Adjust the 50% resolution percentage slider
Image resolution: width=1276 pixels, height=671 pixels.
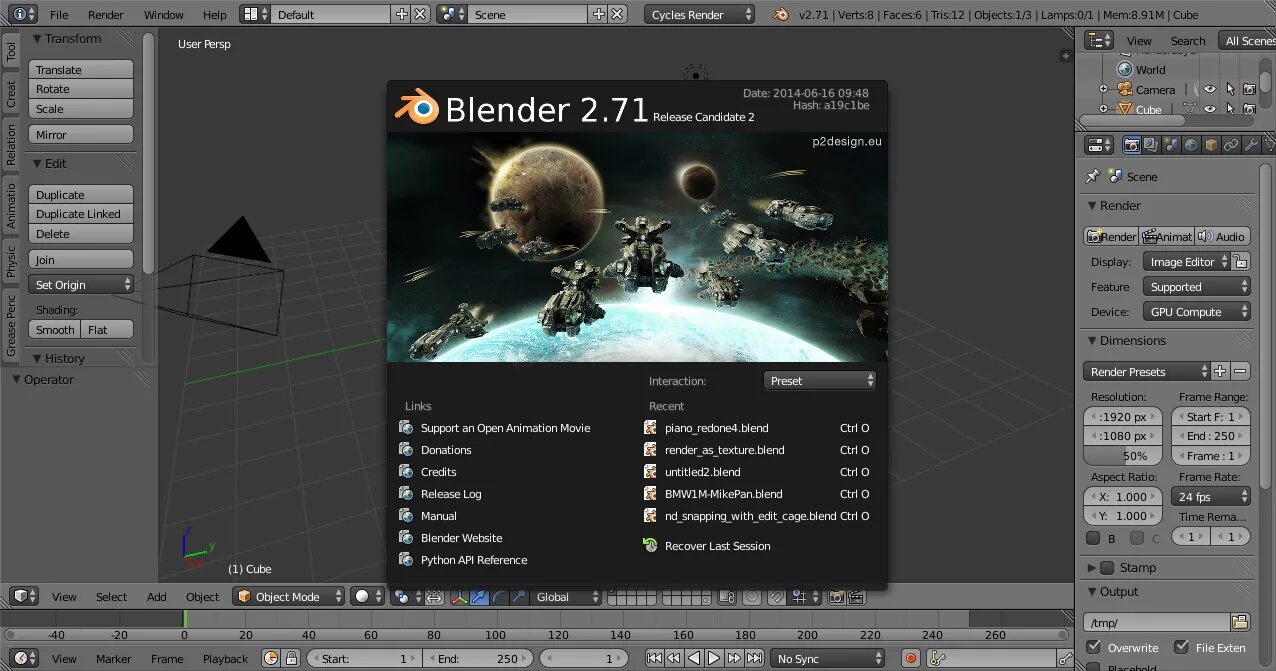click(x=1123, y=456)
